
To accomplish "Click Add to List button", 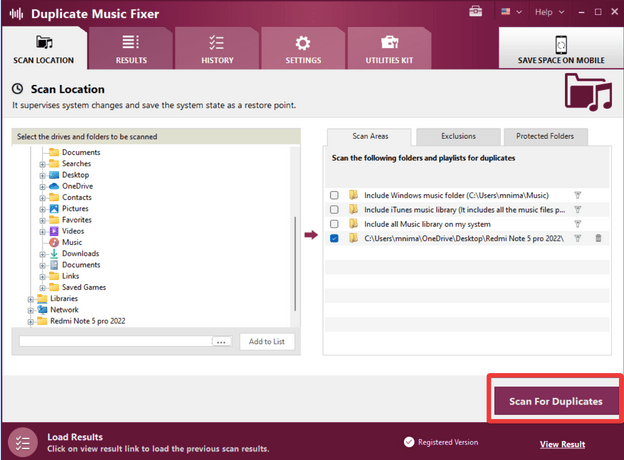I will (267, 341).
